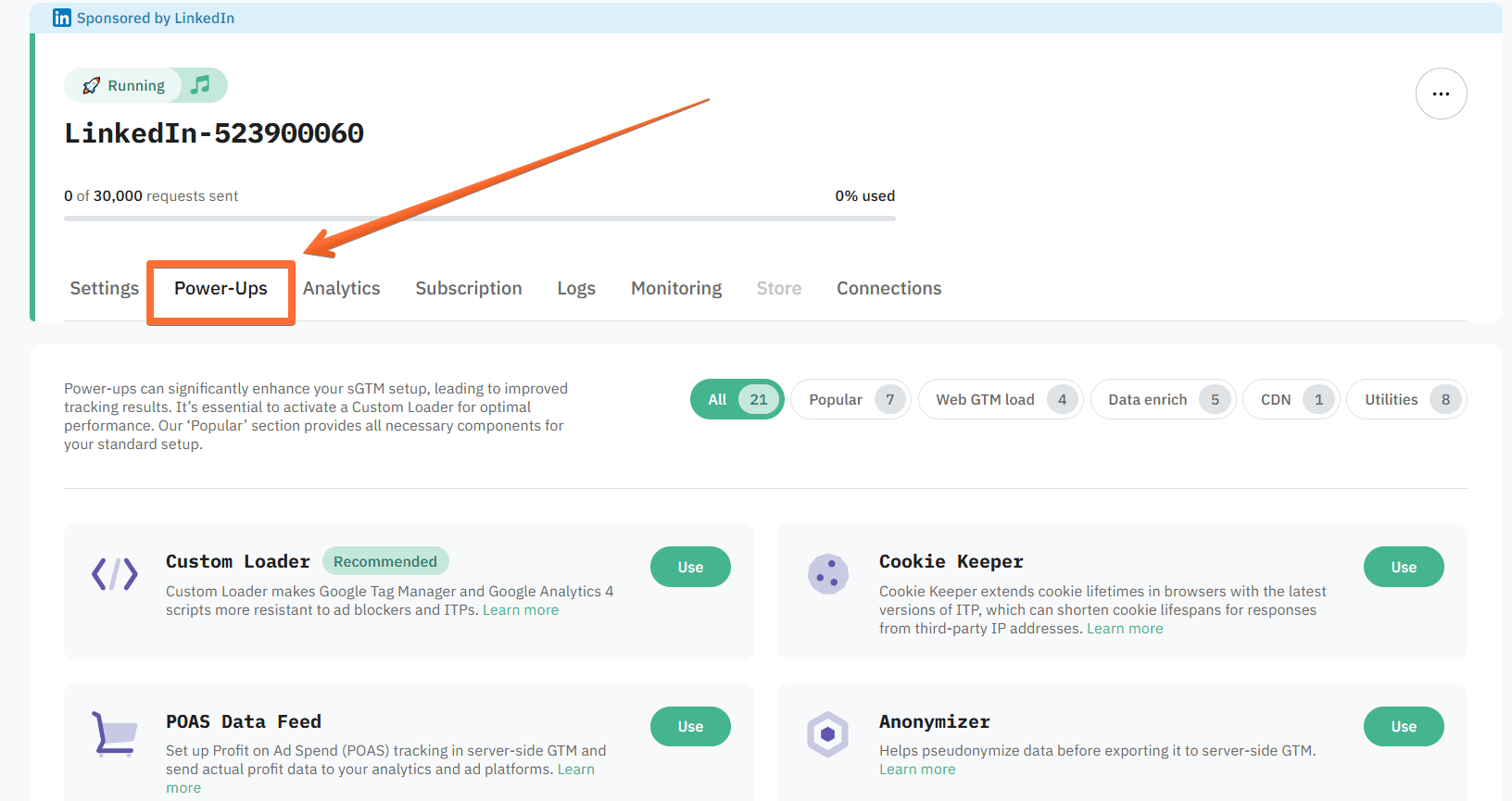Click the Cookie Keeper heading
The height and width of the screenshot is (801, 1512).
click(x=951, y=562)
